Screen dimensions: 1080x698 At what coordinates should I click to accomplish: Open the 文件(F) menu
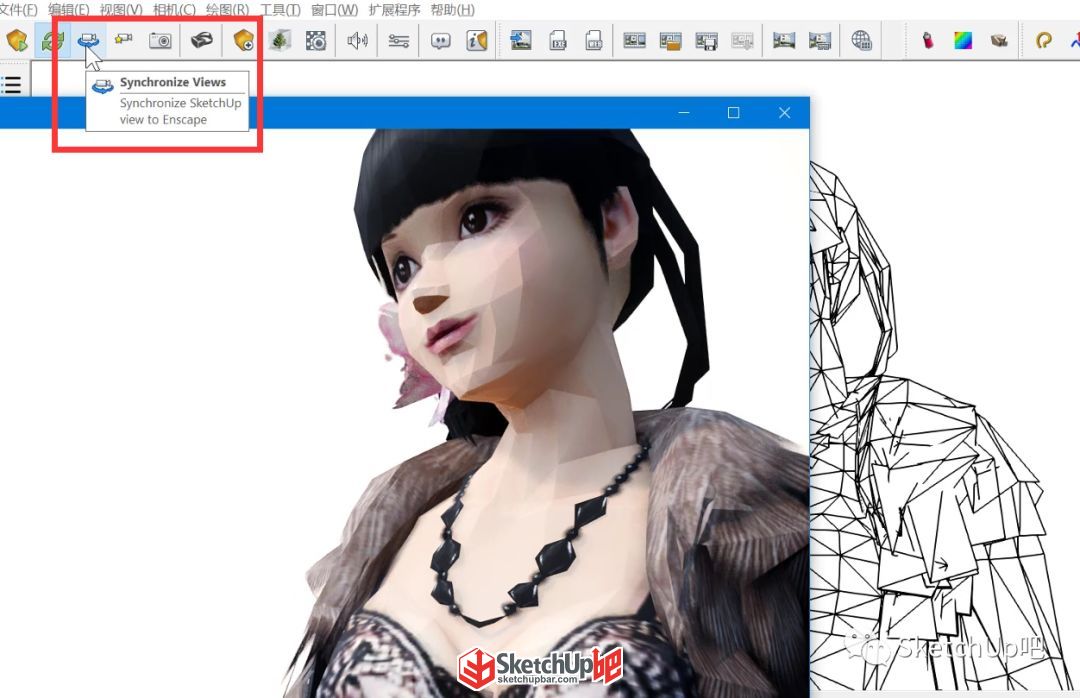[x=18, y=10]
